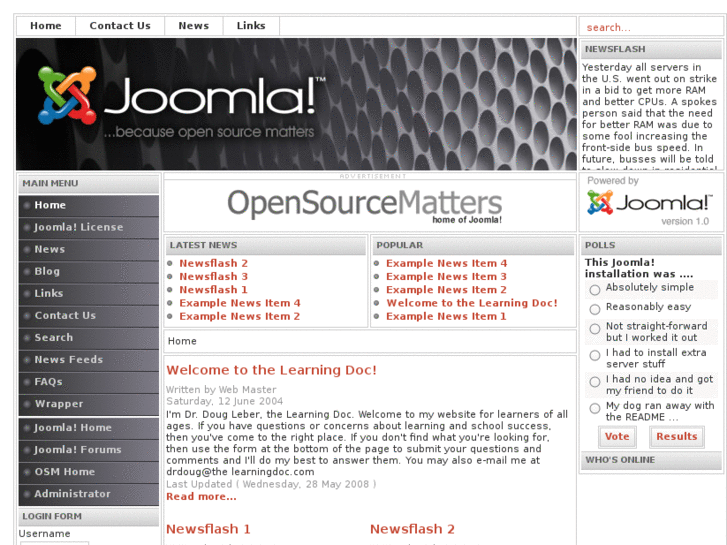Screen dimensions: 727x545
Task: Choose 'I had to install extra server stuff'
Action: click(x=595, y=355)
